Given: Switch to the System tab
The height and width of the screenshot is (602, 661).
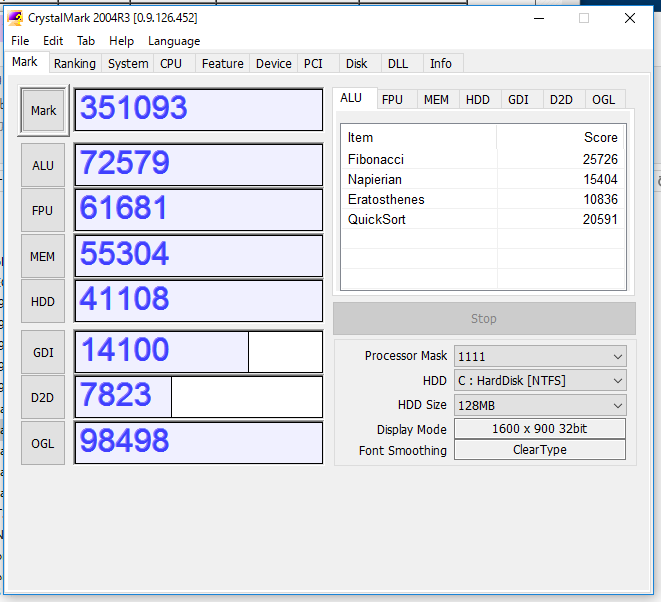Looking at the screenshot, I should [x=128, y=64].
